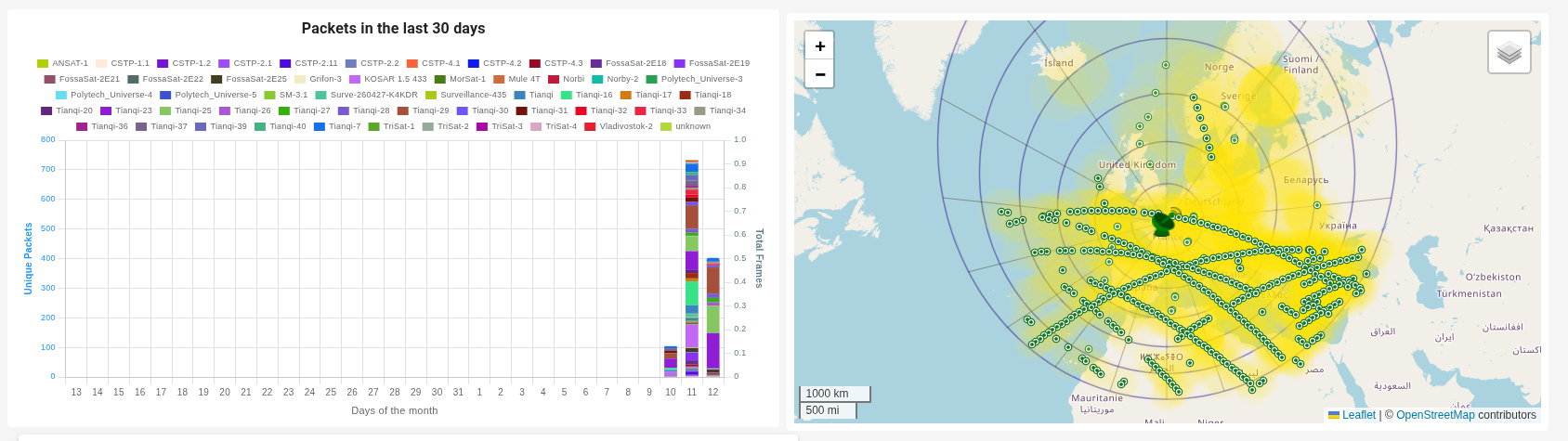Click Tianqi-20 legend label
Screen dimensions: 1568x441
tap(74, 110)
